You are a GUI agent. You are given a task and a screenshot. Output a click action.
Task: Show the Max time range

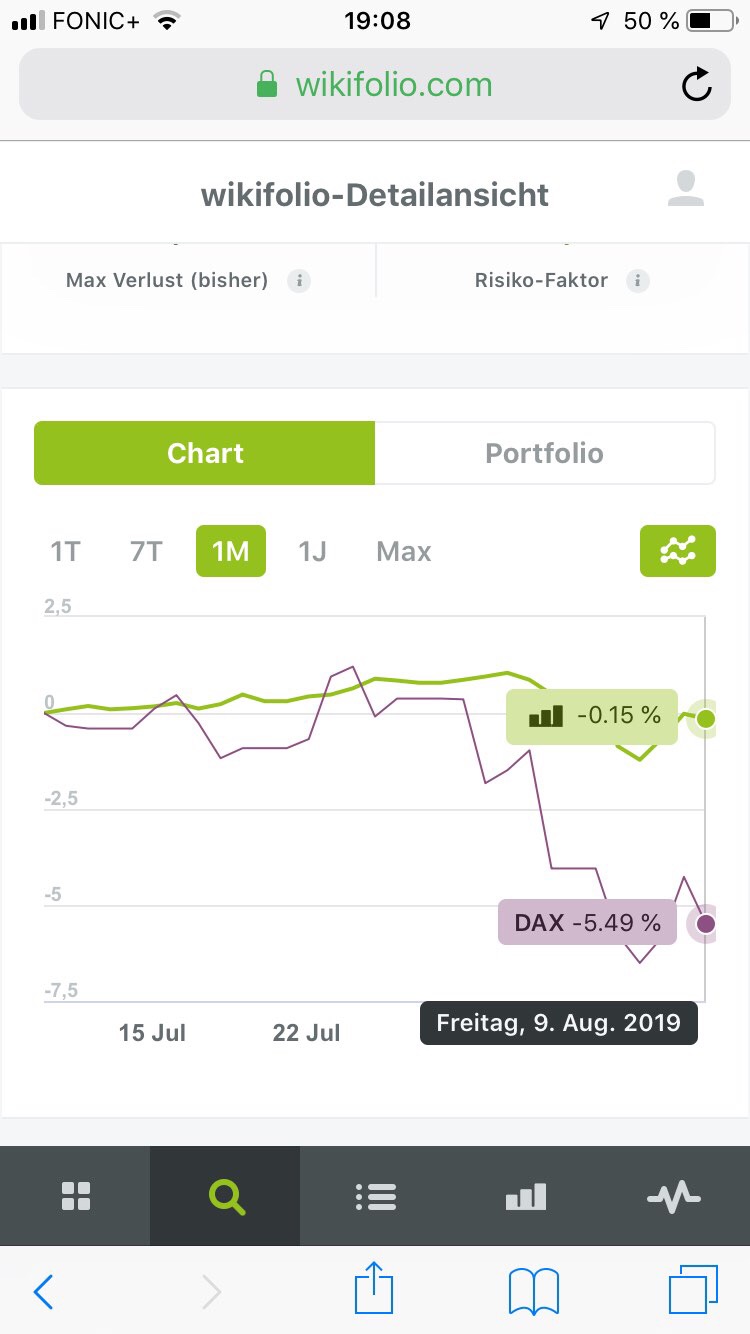point(403,551)
